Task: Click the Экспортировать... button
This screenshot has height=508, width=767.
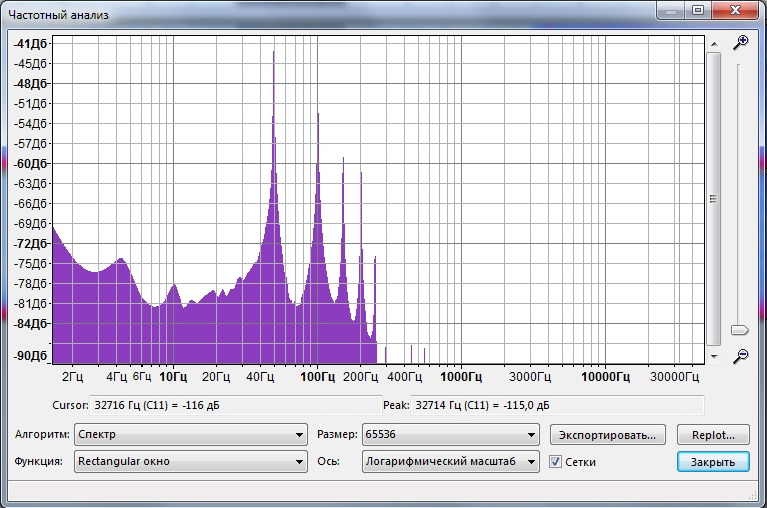Action: click(608, 435)
